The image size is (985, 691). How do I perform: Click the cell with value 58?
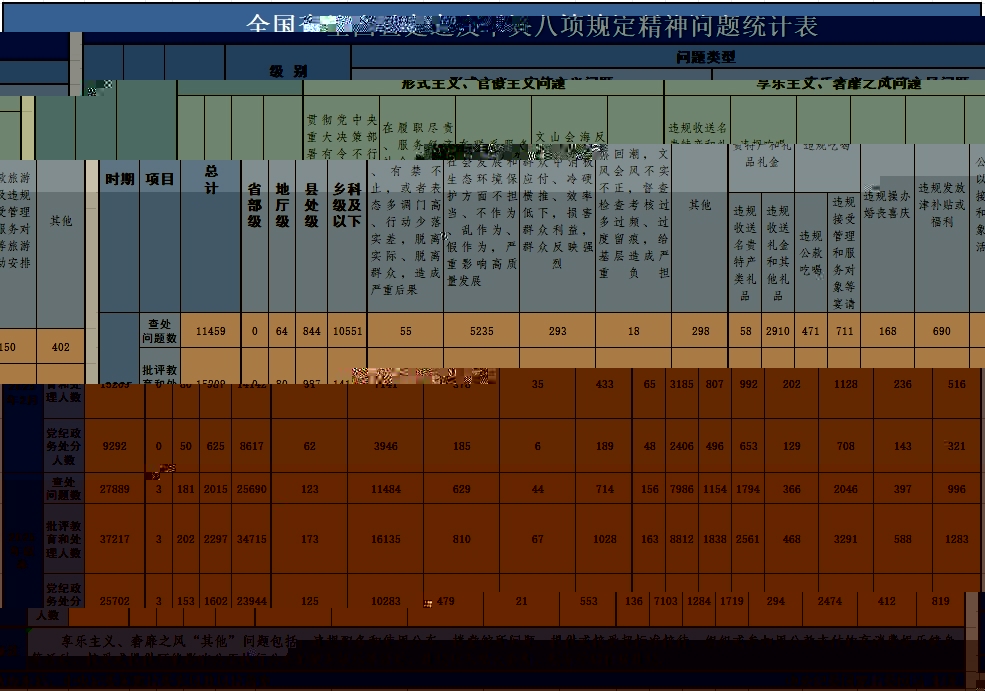pyautogui.click(x=746, y=331)
